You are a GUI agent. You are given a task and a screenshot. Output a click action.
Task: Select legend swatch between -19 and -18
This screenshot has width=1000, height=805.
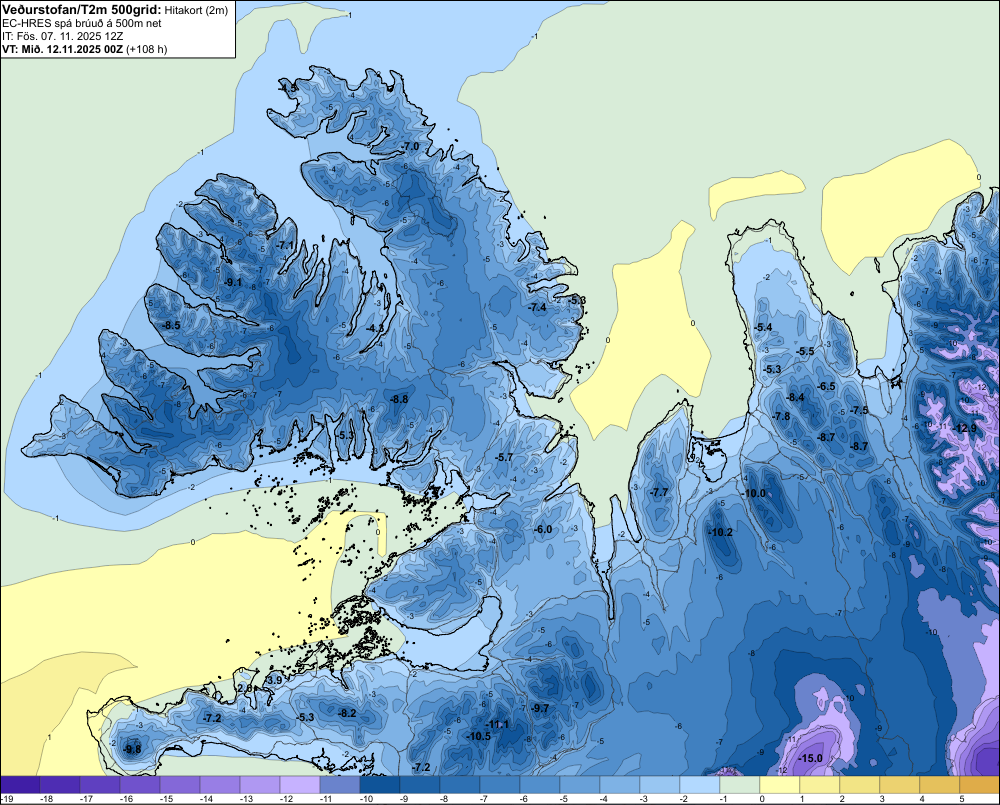click(20, 785)
